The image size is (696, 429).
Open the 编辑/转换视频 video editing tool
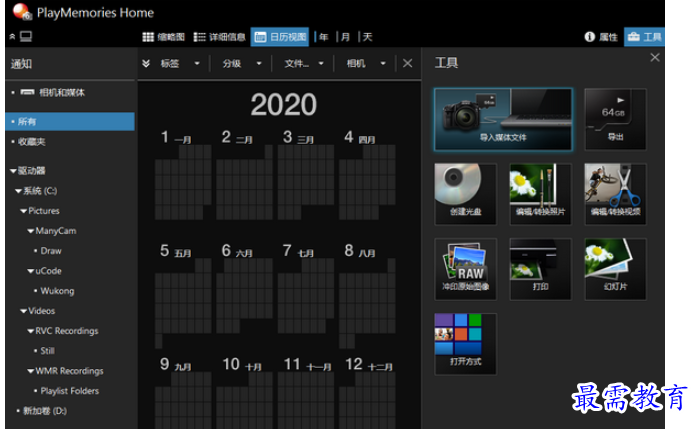615,194
